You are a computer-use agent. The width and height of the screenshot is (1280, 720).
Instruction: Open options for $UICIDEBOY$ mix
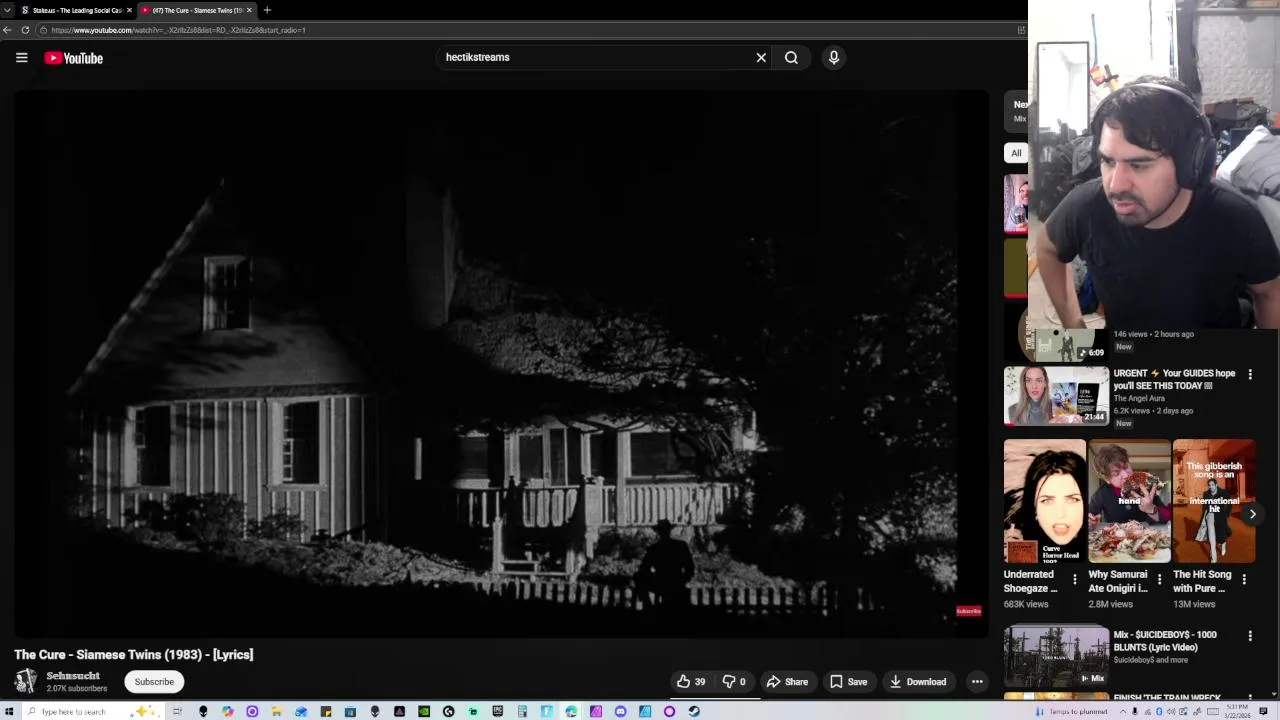(1249, 636)
